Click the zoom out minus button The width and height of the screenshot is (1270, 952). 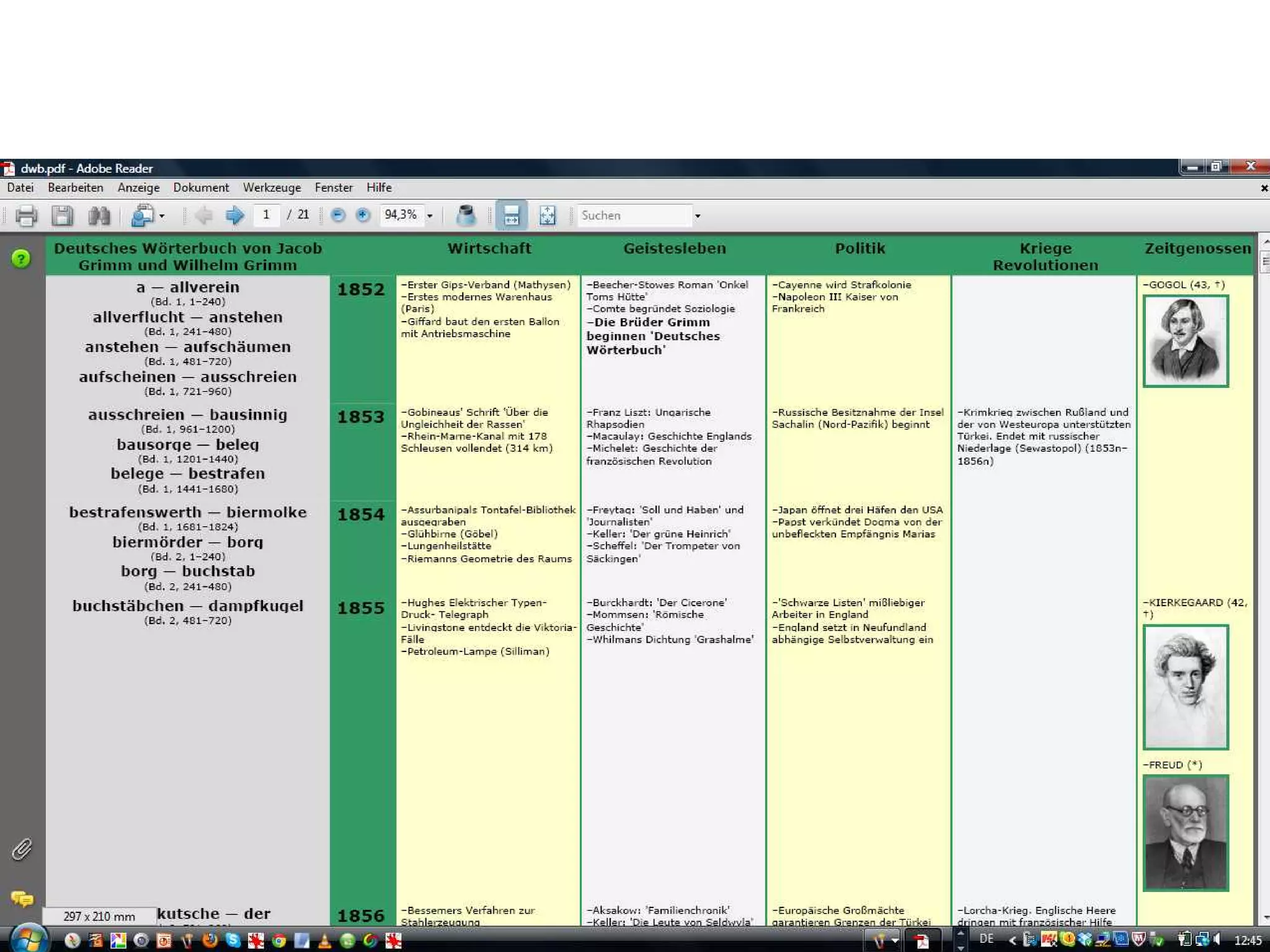(338, 215)
